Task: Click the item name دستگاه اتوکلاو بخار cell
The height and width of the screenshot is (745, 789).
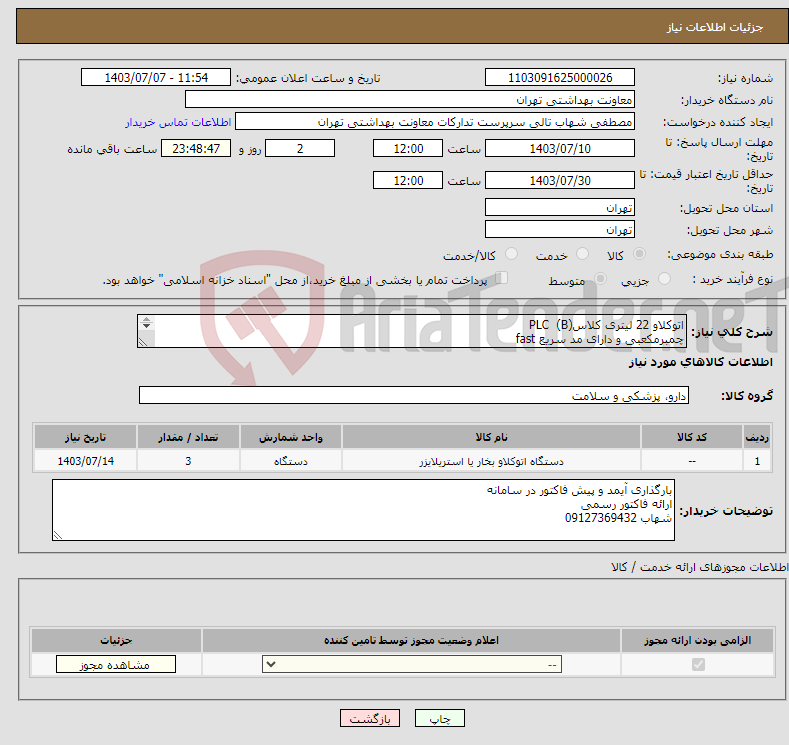Action: (491, 461)
